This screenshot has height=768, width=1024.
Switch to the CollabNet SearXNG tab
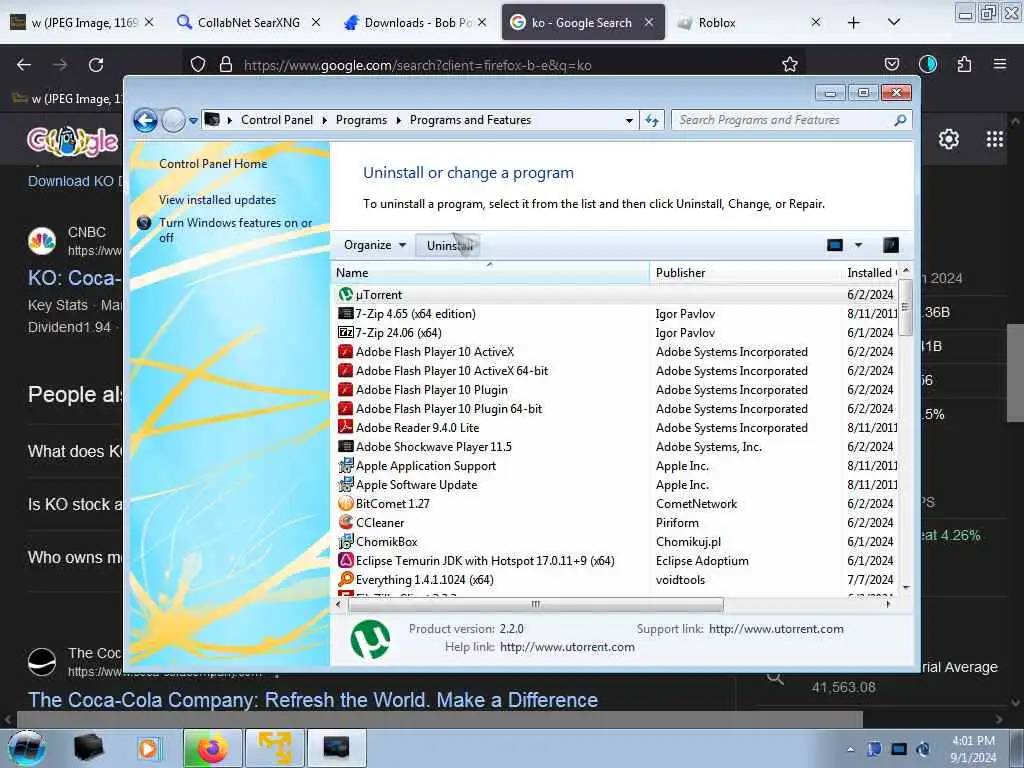click(249, 22)
